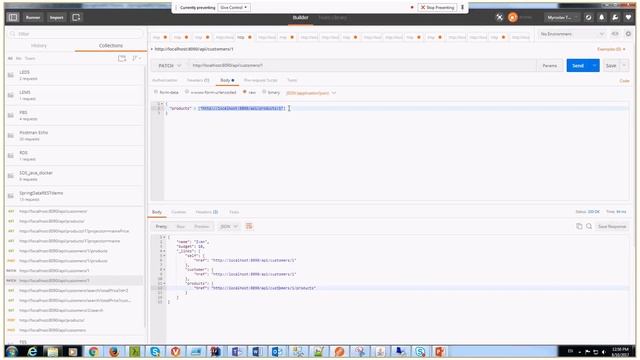The image size is (640, 360).
Task: Toggle the Postman sidebar icon
Action: 13,17
